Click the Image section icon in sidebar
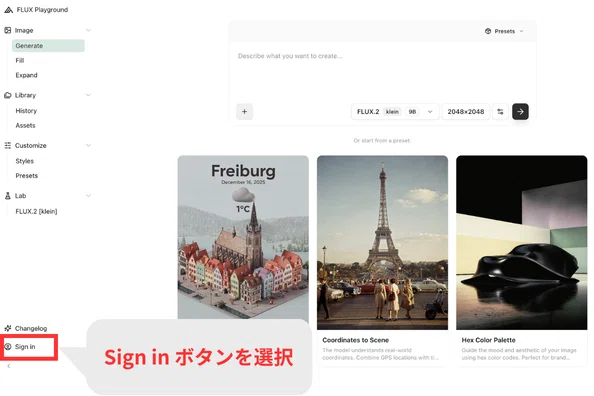Image resolution: width=594 pixels, height=396 pixels. pyautogui.click(x=8, y=30)
